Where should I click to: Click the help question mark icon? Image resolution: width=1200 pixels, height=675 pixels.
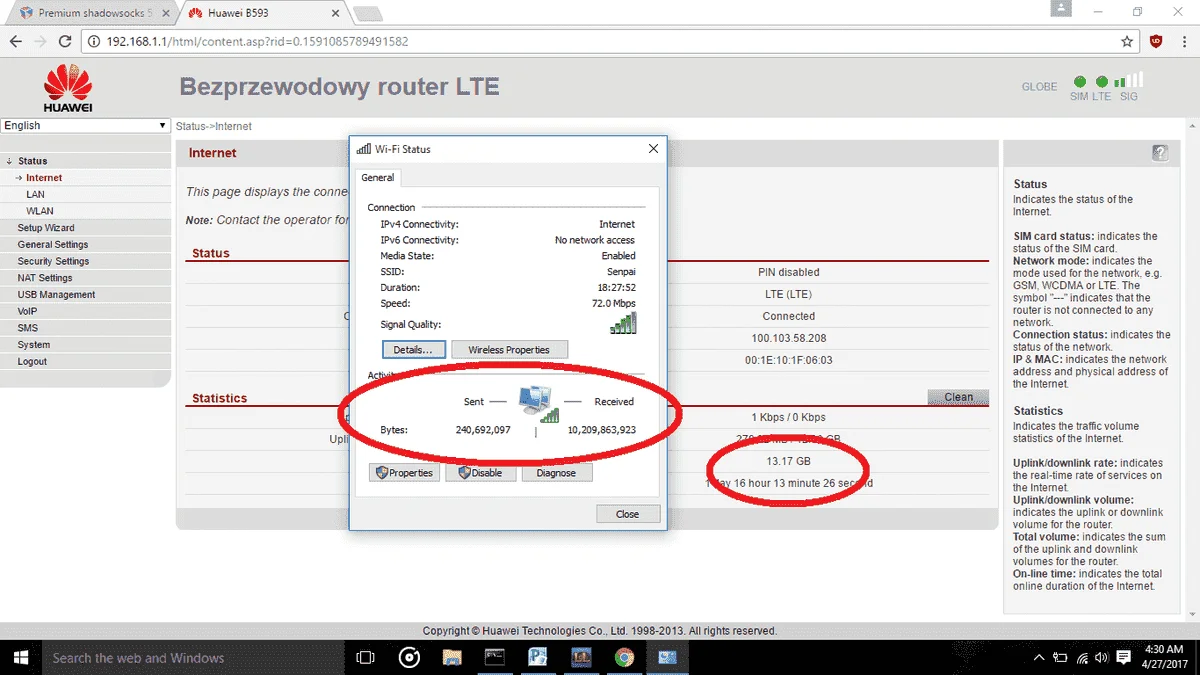pos(1160,153)
